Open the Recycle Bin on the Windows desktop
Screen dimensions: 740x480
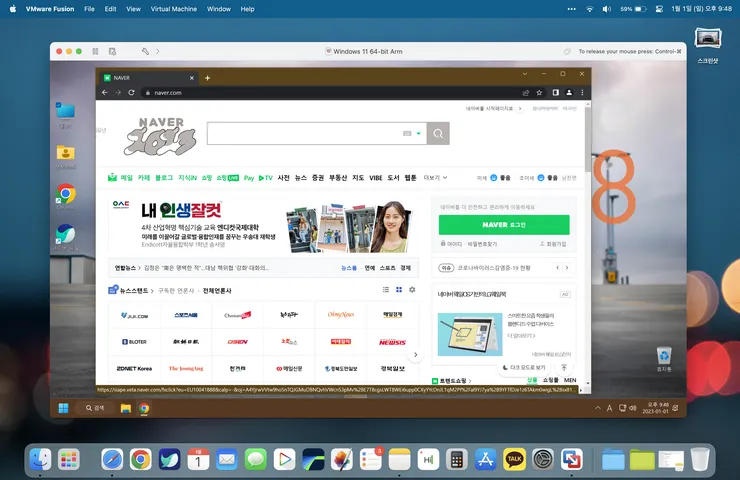click(x=664, y=358)
